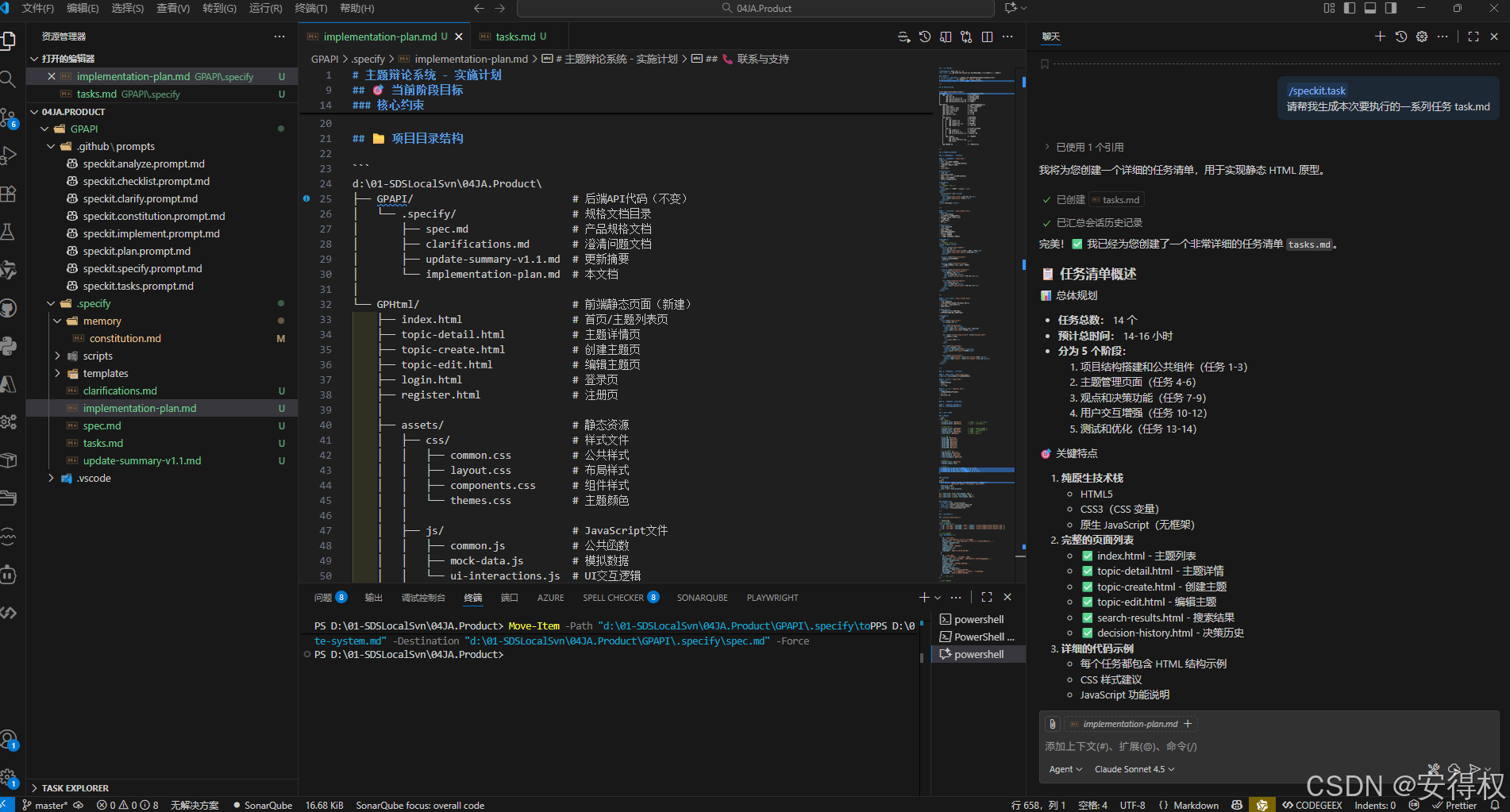Open tasks.md link in chat response
Viewport: 1510px width, 812px height.
(1115, 200)
